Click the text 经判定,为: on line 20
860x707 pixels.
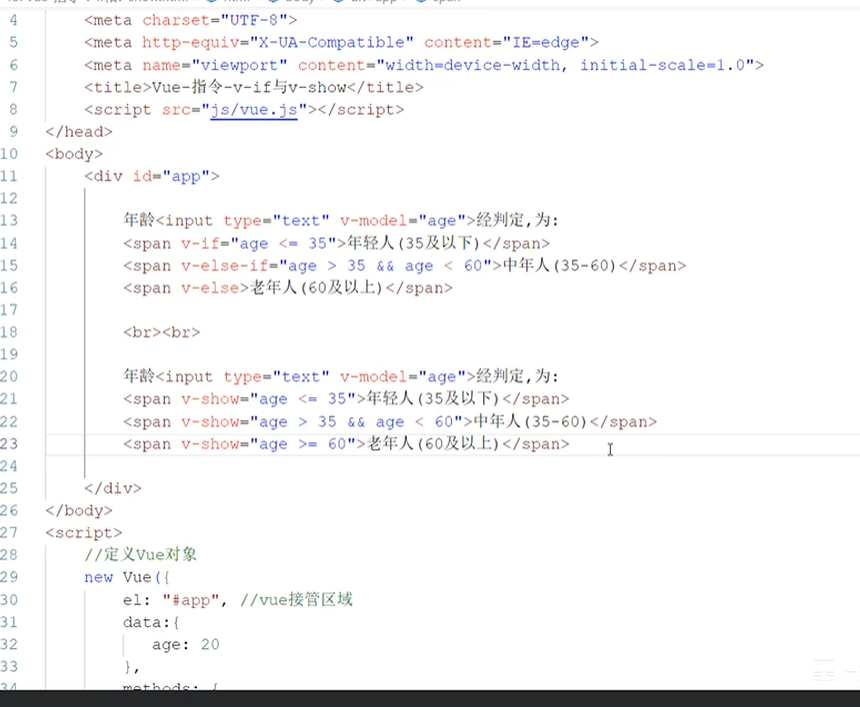[518, 377]
